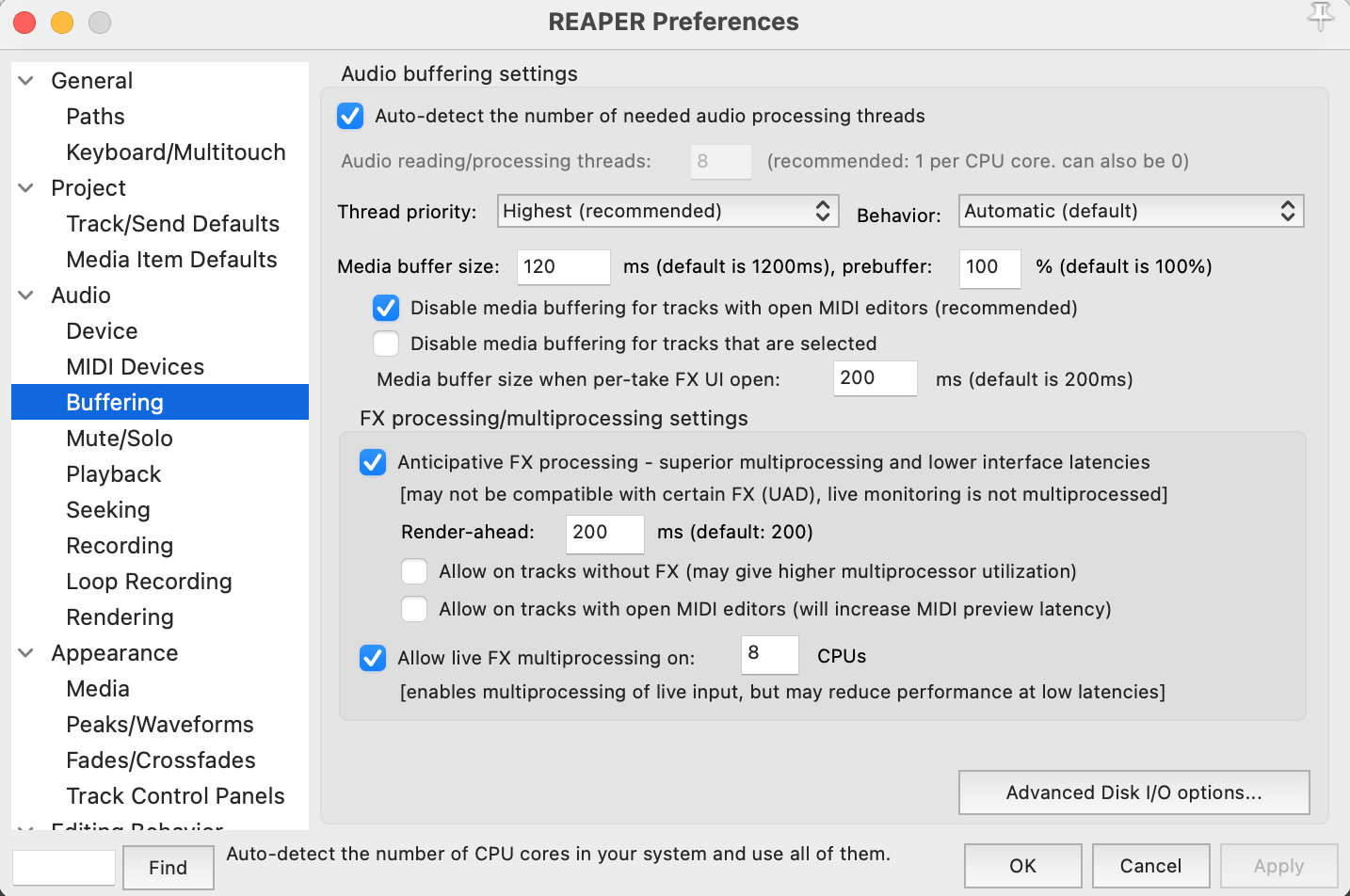Open Track/Send Defaults page
Image resolution: width=1350 pixels, height=896 pixels.
point(173,224)
